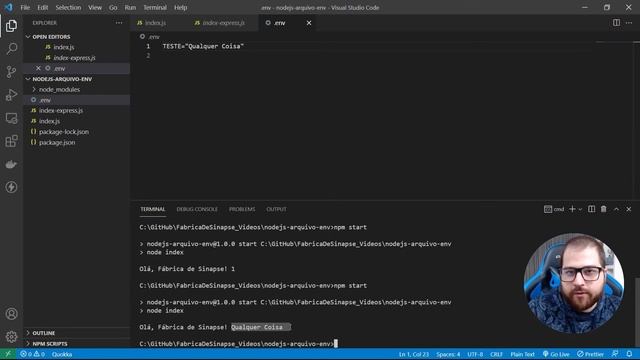640x360 pixels.
Task: Kill terminal with trash icon
Action: (x=604, y=209)
